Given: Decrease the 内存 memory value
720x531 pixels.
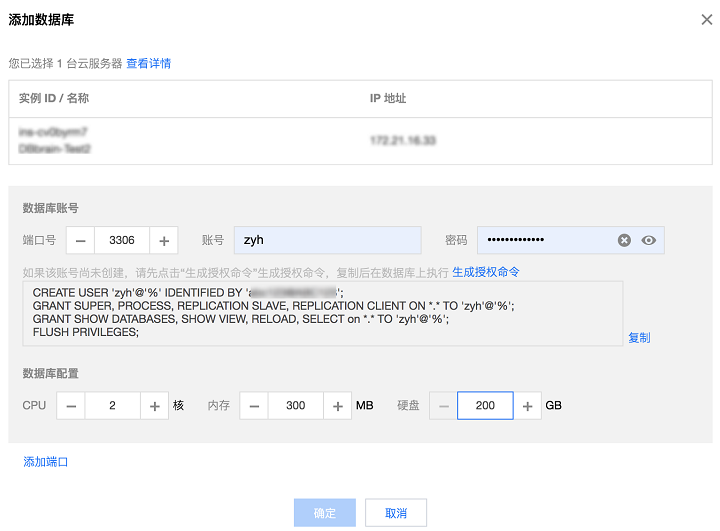Looking at the screenshot, I should tap(255, 406).
